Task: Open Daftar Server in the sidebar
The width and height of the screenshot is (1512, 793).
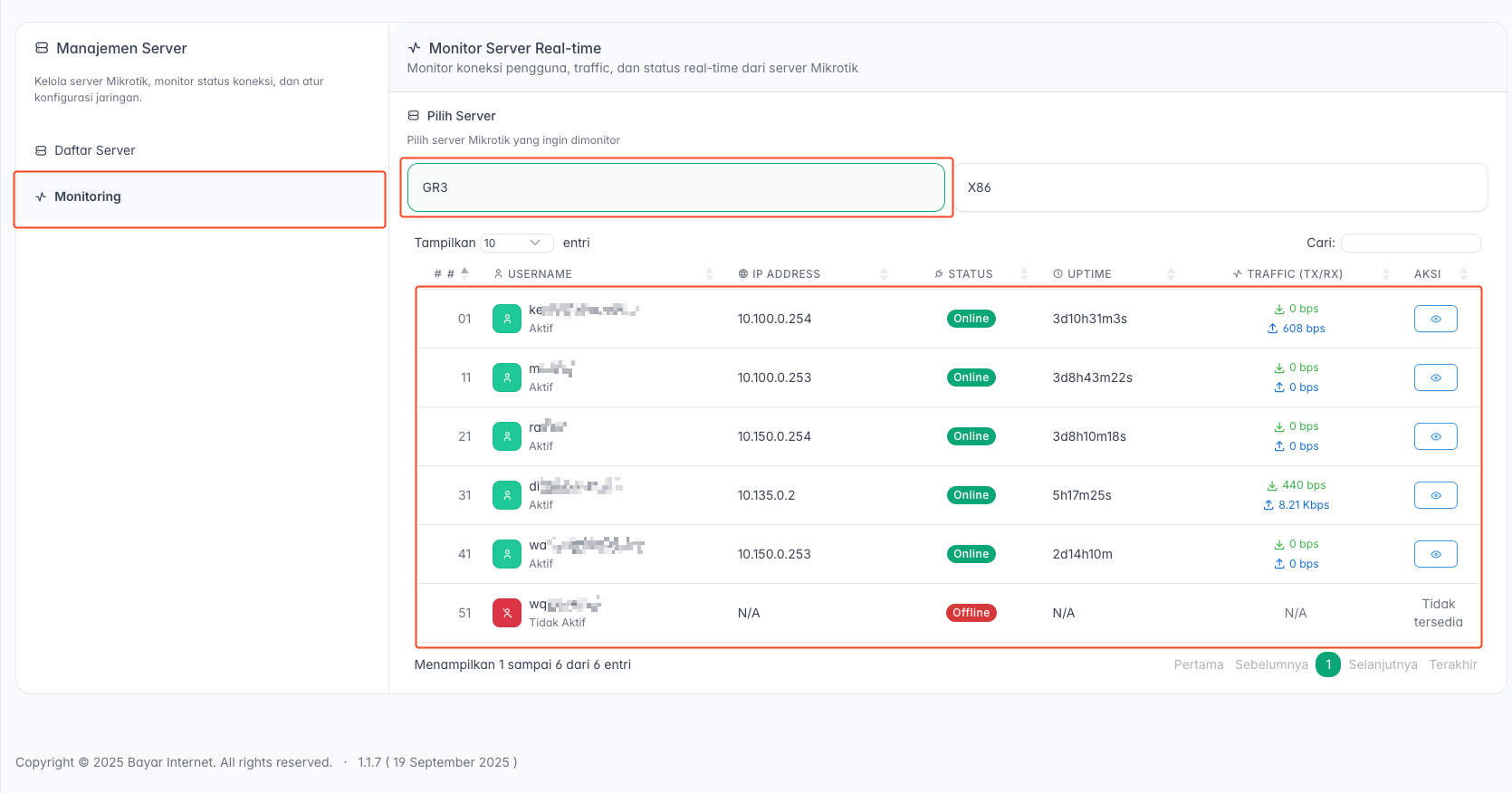Action: click(x=94, y=150)
